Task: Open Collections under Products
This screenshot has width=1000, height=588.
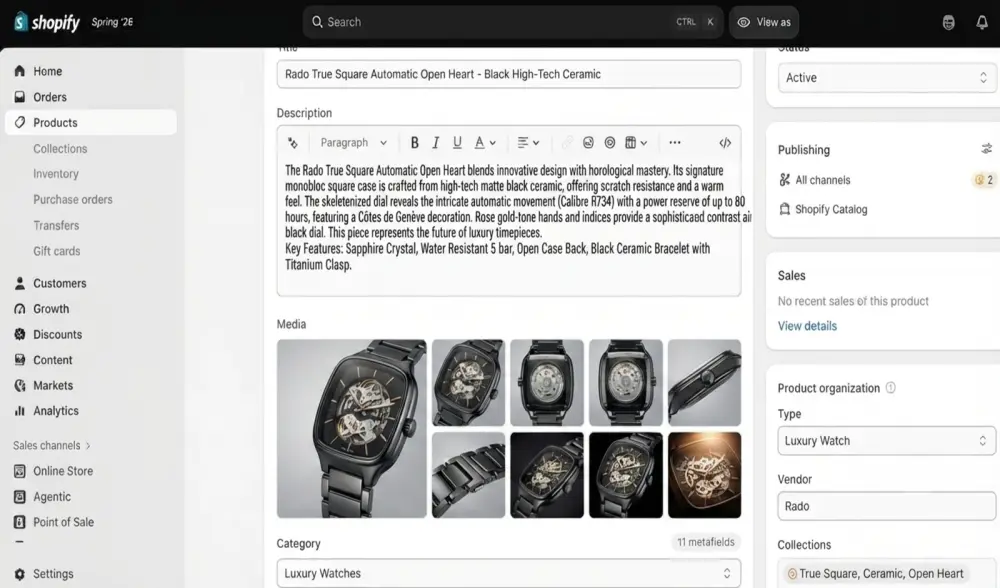Action: pos(60,149)
